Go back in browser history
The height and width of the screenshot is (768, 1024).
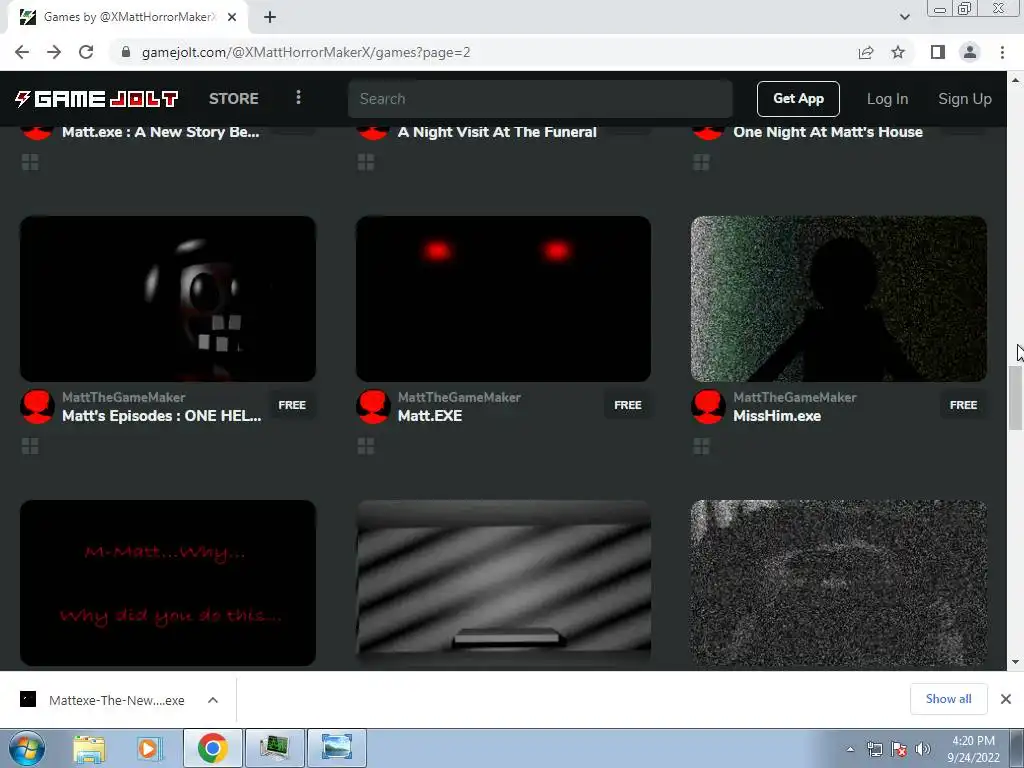click(22, 52)
